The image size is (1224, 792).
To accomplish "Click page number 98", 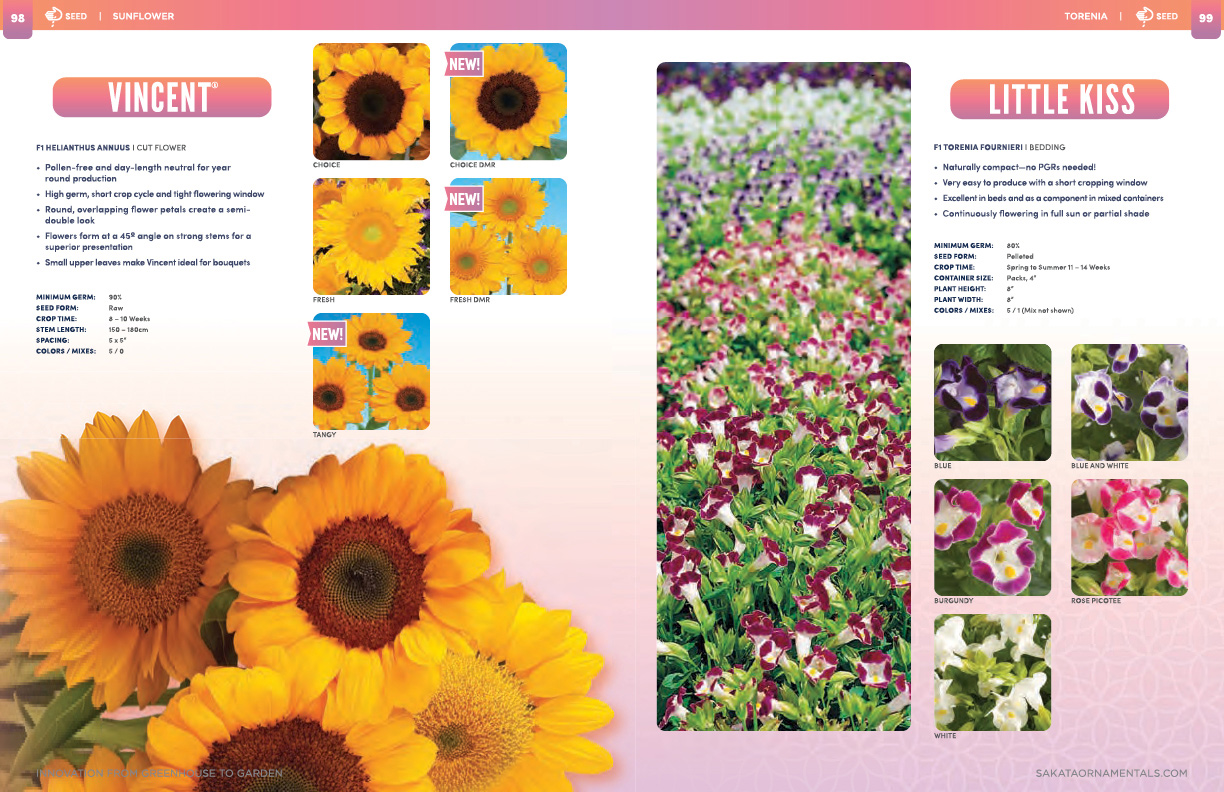I will coord(18,17).
